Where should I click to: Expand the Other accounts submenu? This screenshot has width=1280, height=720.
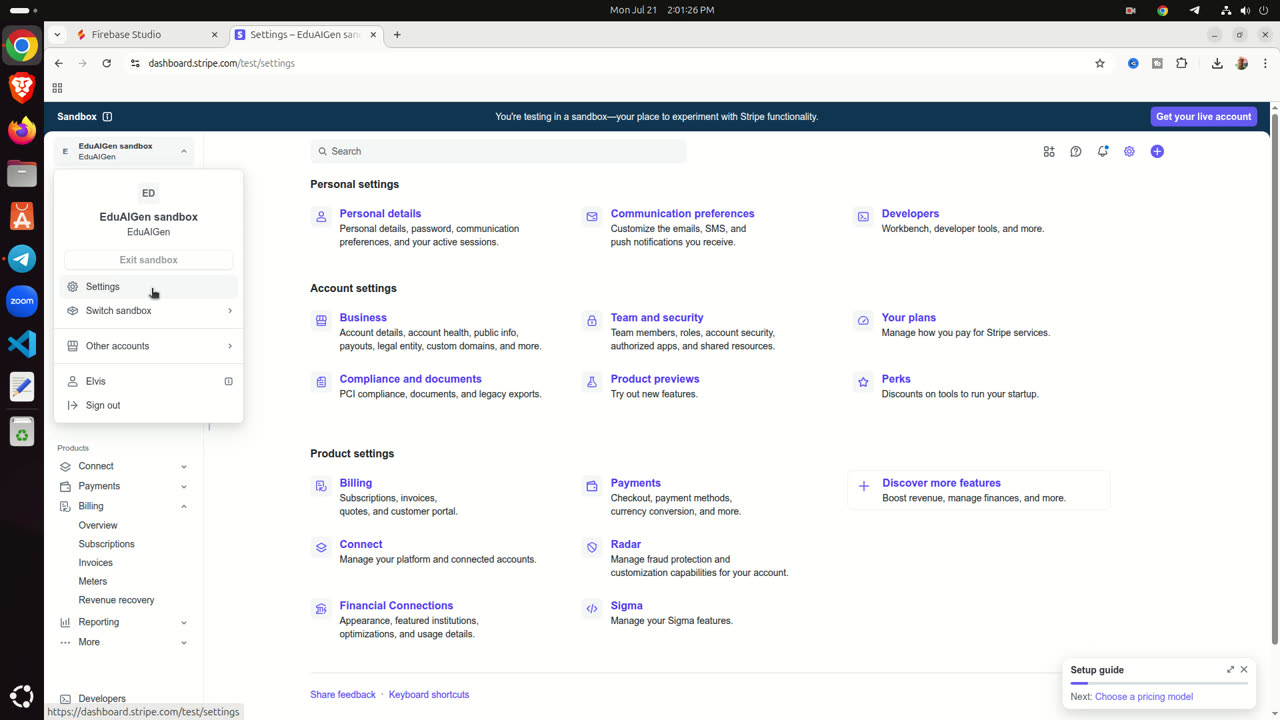(x=149, y=346)
